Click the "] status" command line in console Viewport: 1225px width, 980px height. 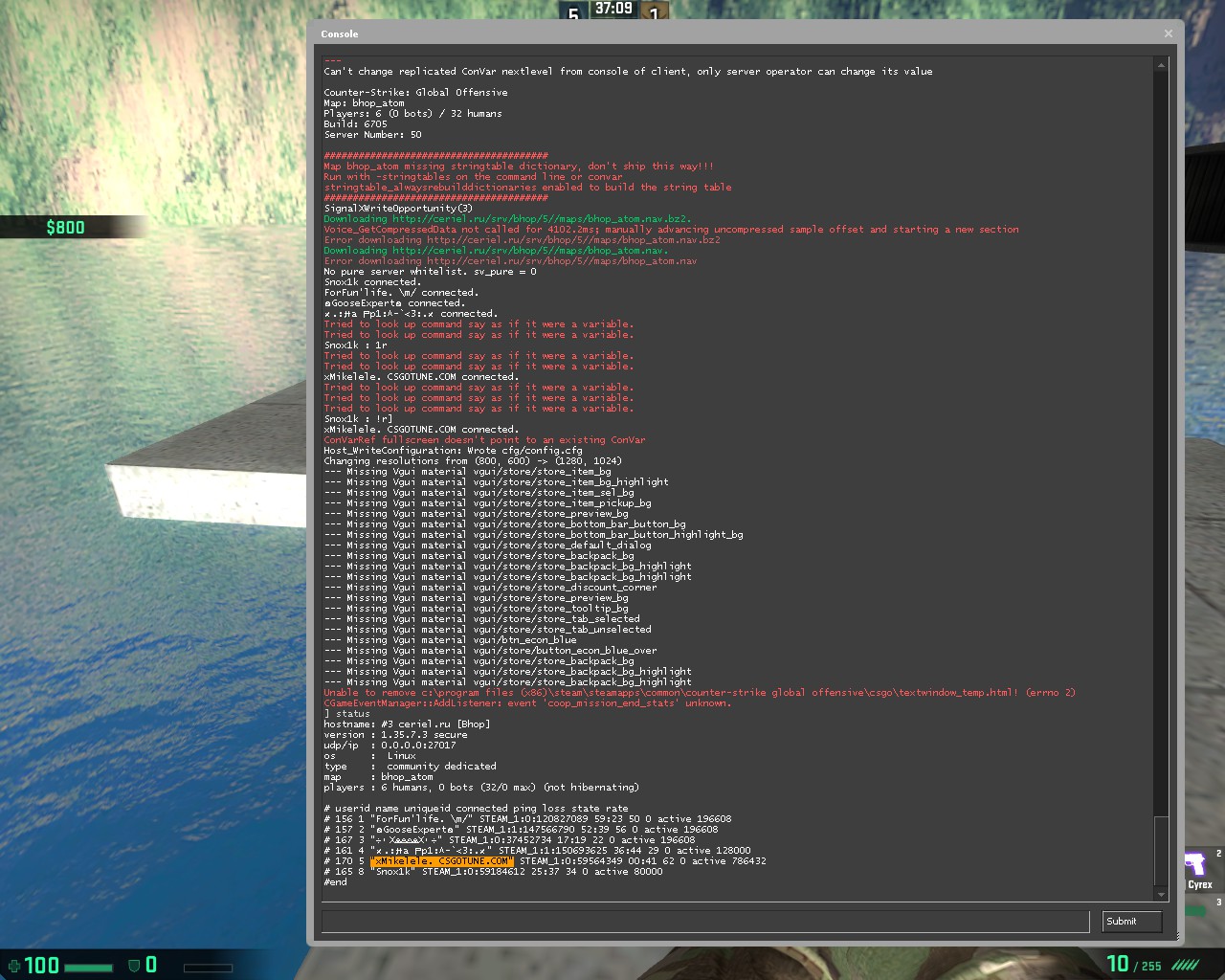point(346,714)
